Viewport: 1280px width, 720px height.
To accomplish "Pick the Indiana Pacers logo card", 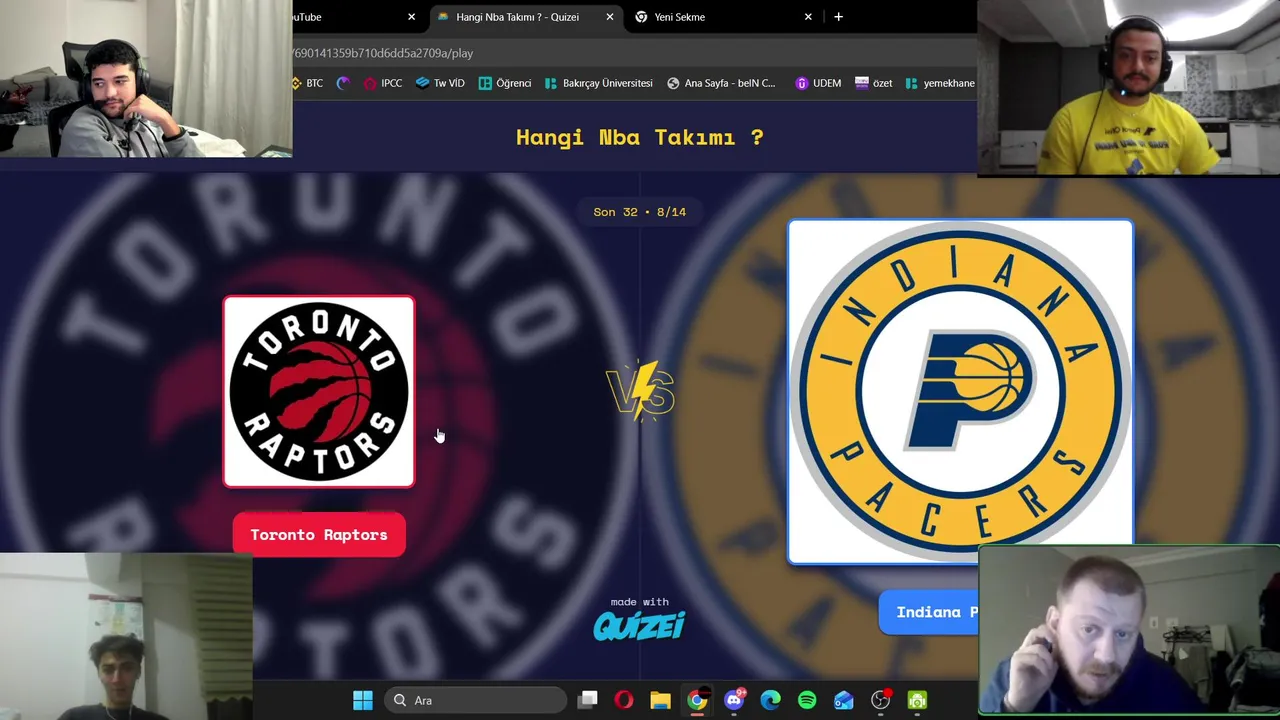I will tap(960, 392).
